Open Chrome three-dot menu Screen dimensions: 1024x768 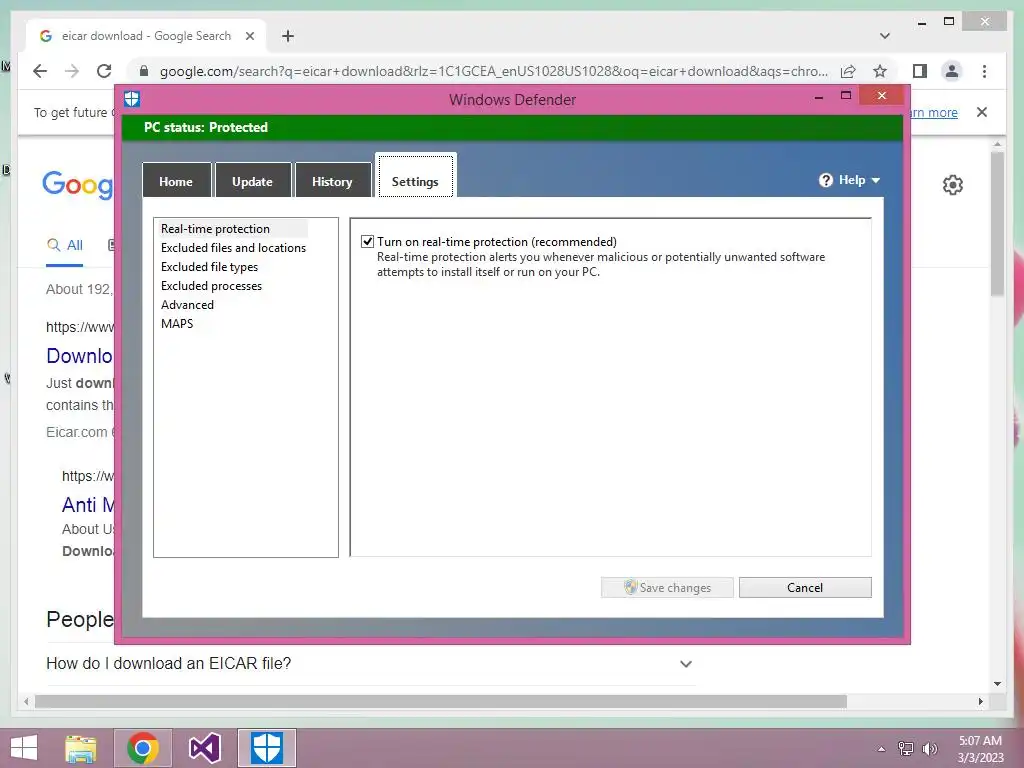(x=984, y=71)
